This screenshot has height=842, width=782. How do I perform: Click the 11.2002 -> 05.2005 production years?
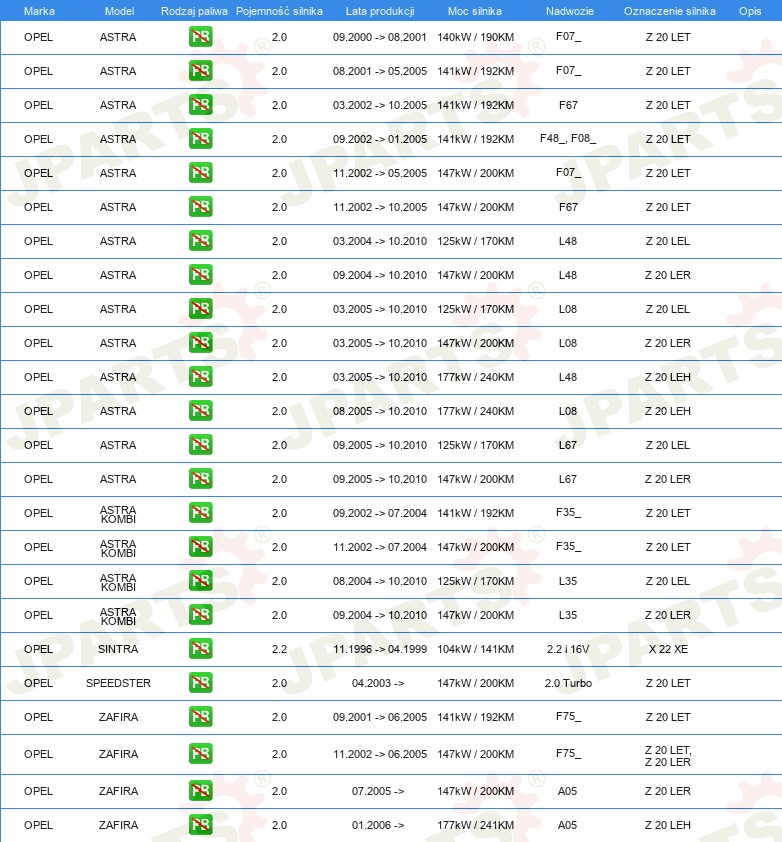380,173
